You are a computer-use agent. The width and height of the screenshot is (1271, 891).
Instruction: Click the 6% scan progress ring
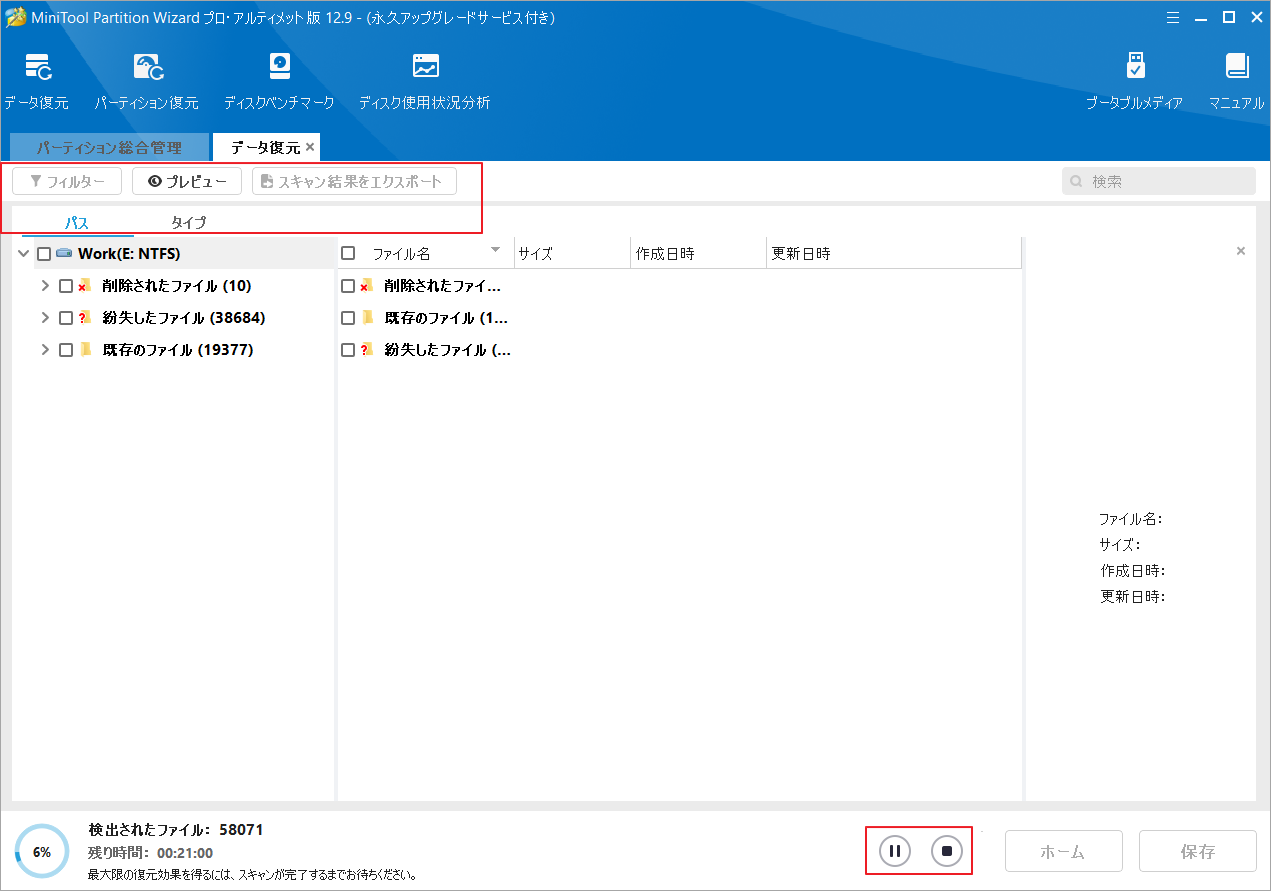(x=42, y=851)
